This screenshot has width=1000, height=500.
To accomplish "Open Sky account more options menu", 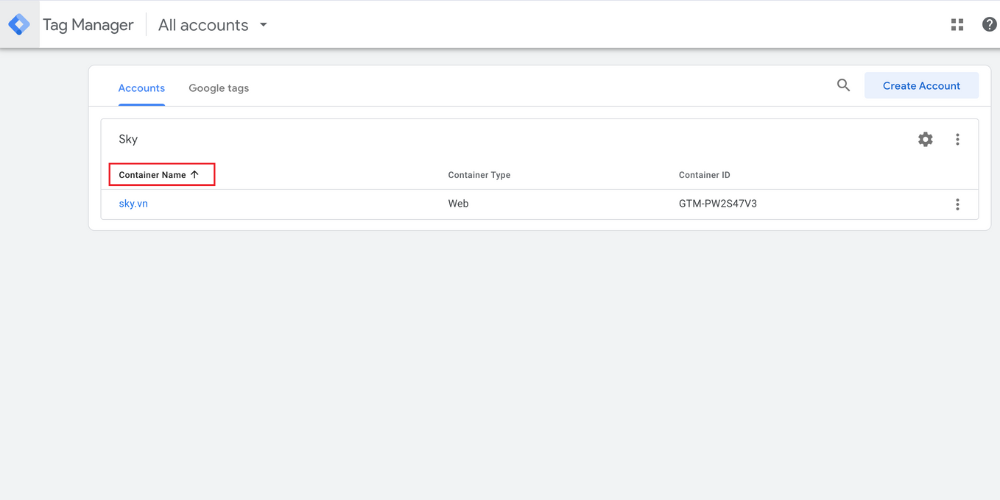I will tap(957, 139).
